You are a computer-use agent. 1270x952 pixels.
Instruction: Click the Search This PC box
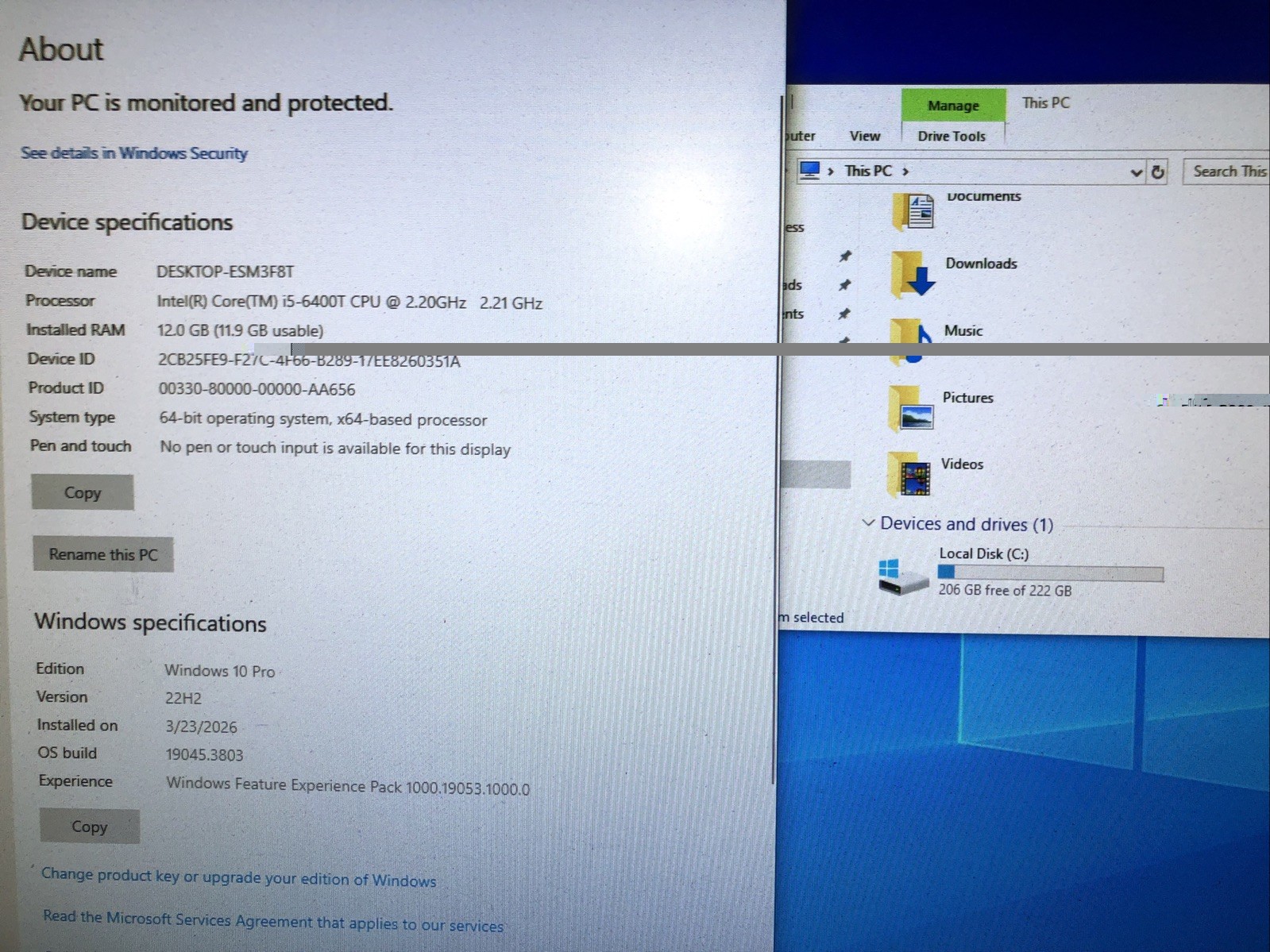point(1226,172)
